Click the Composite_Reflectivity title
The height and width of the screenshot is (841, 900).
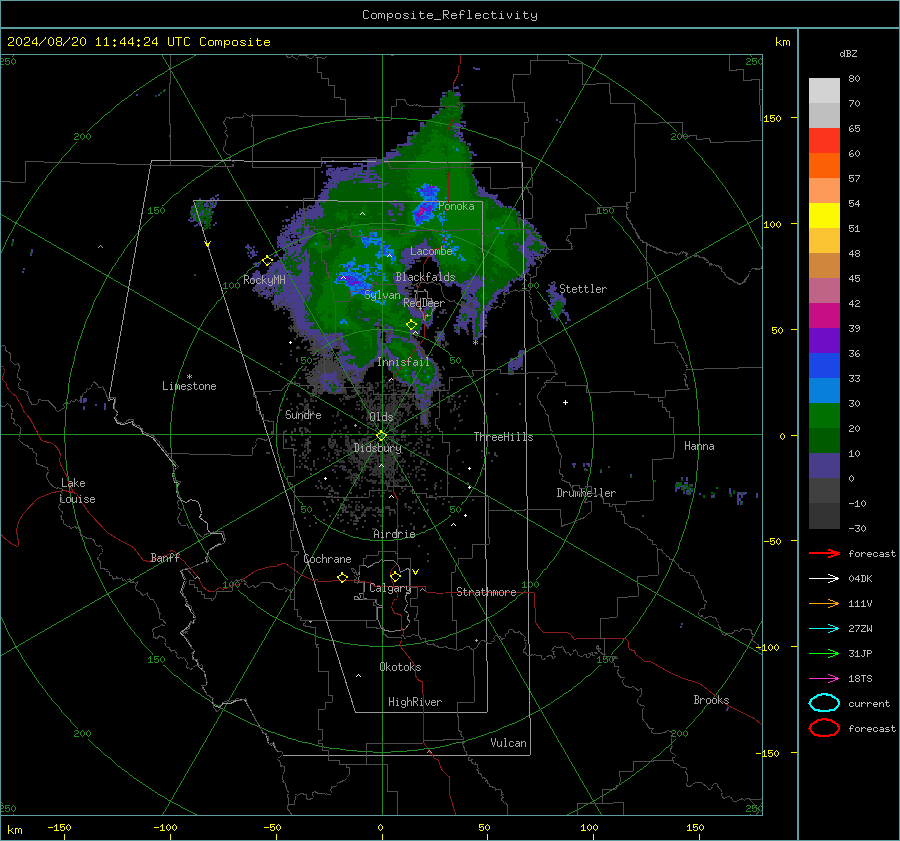click(x=449, y=15)
